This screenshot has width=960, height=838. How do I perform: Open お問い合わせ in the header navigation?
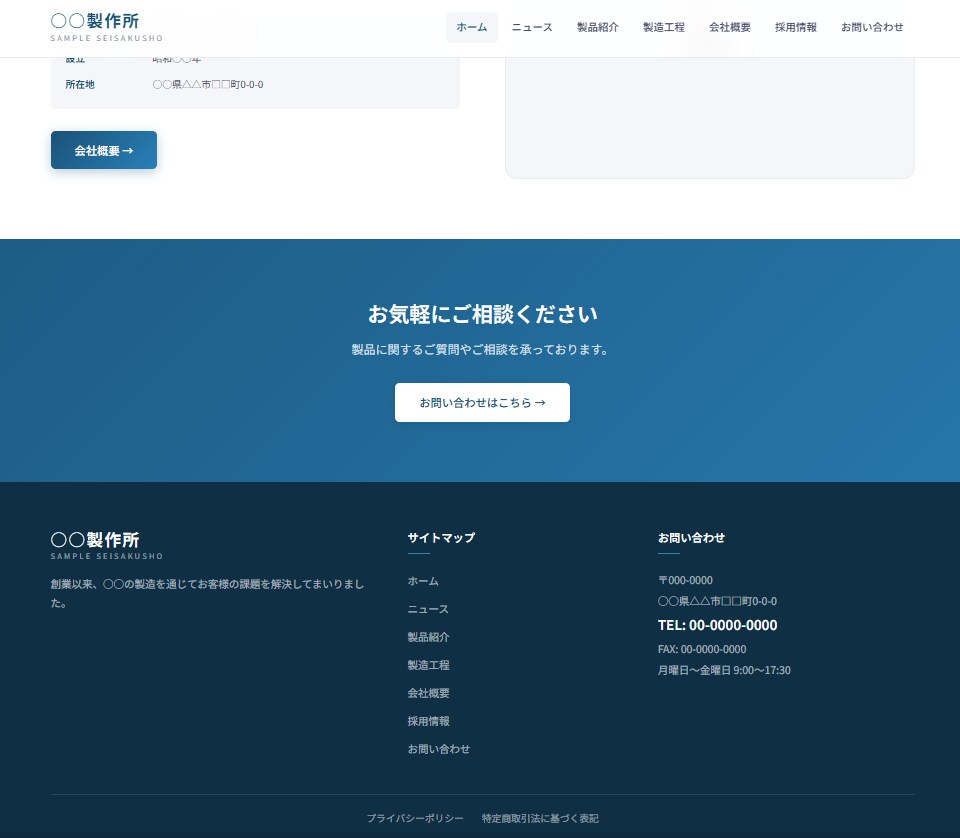[872, 28]
